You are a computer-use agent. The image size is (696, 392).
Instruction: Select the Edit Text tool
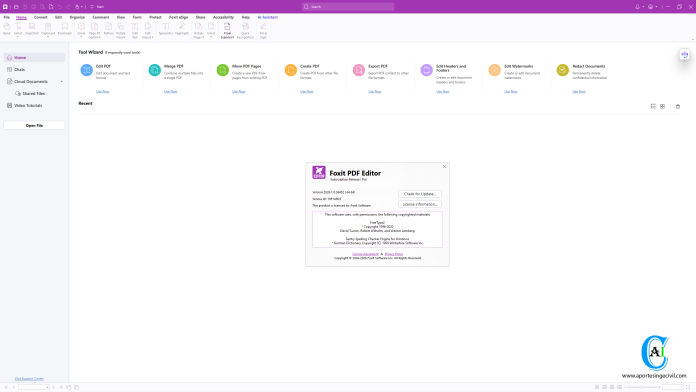[x=135, y=31]
